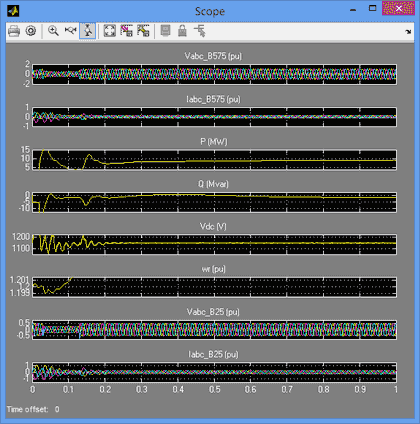This screenshot has width=420, height=424.
Task: Select the Vabc_B575 (pu) plot
Action: (x=214, y=74)
